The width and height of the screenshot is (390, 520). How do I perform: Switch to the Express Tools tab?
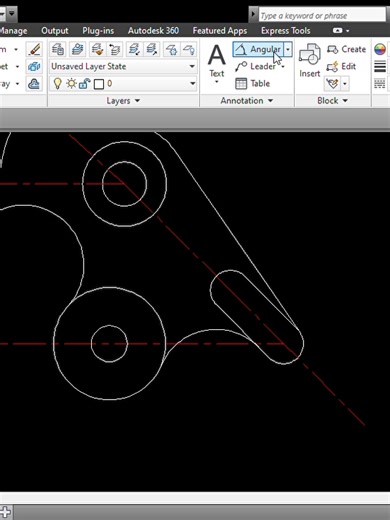coord(286,31)
